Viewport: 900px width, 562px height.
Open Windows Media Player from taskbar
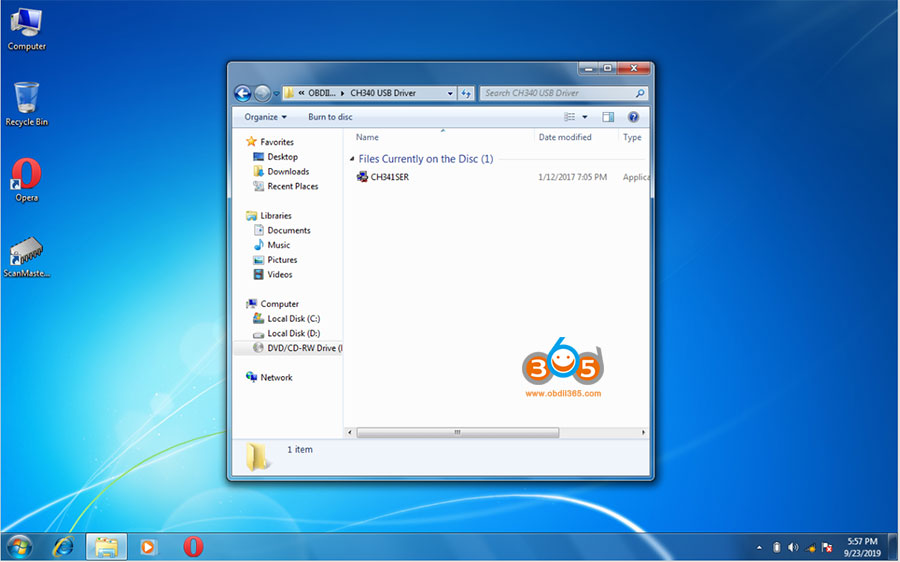pyautogui.click(x=148, y=547)
